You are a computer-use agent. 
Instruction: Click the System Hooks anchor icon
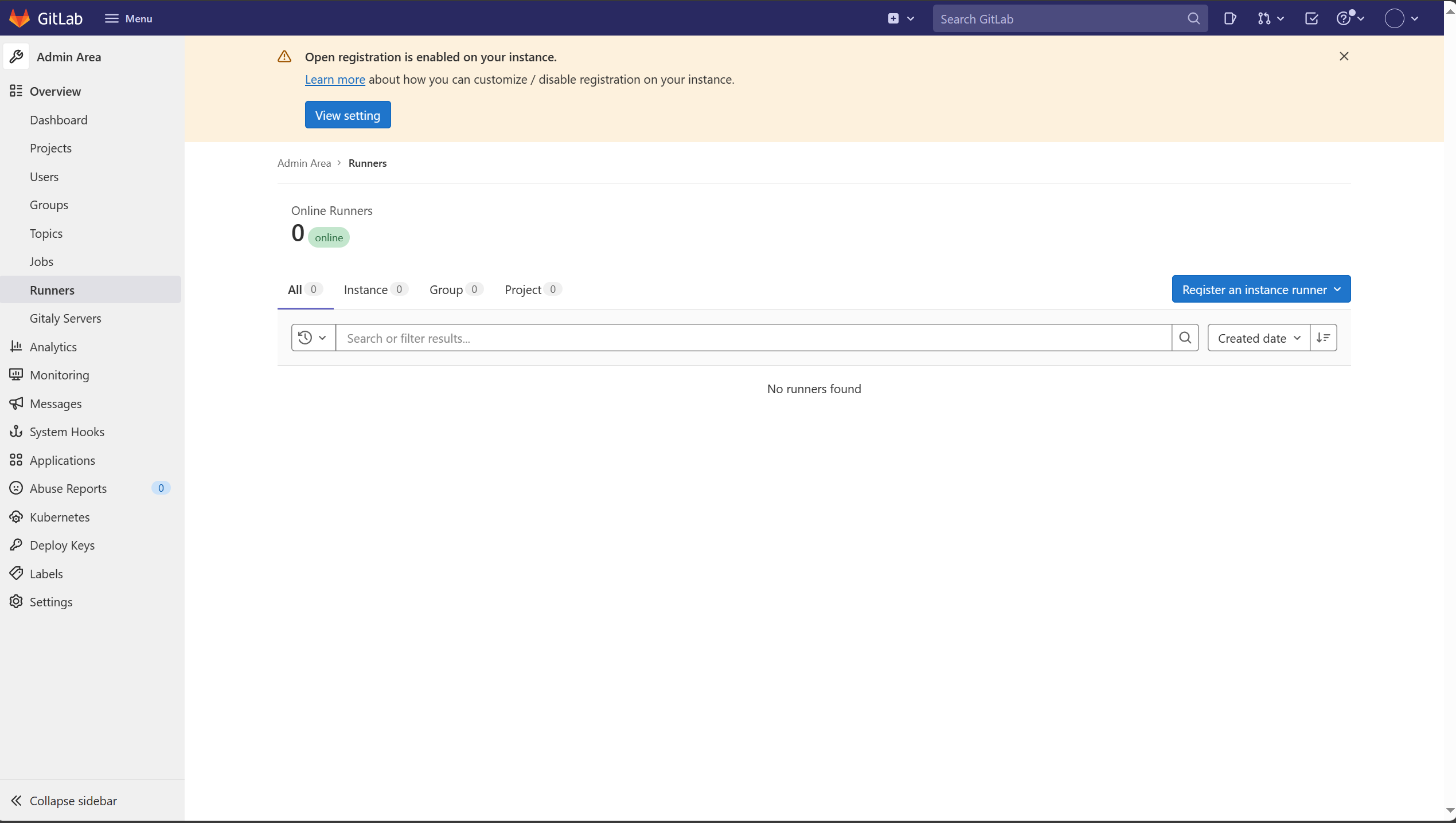click(16, 432)
